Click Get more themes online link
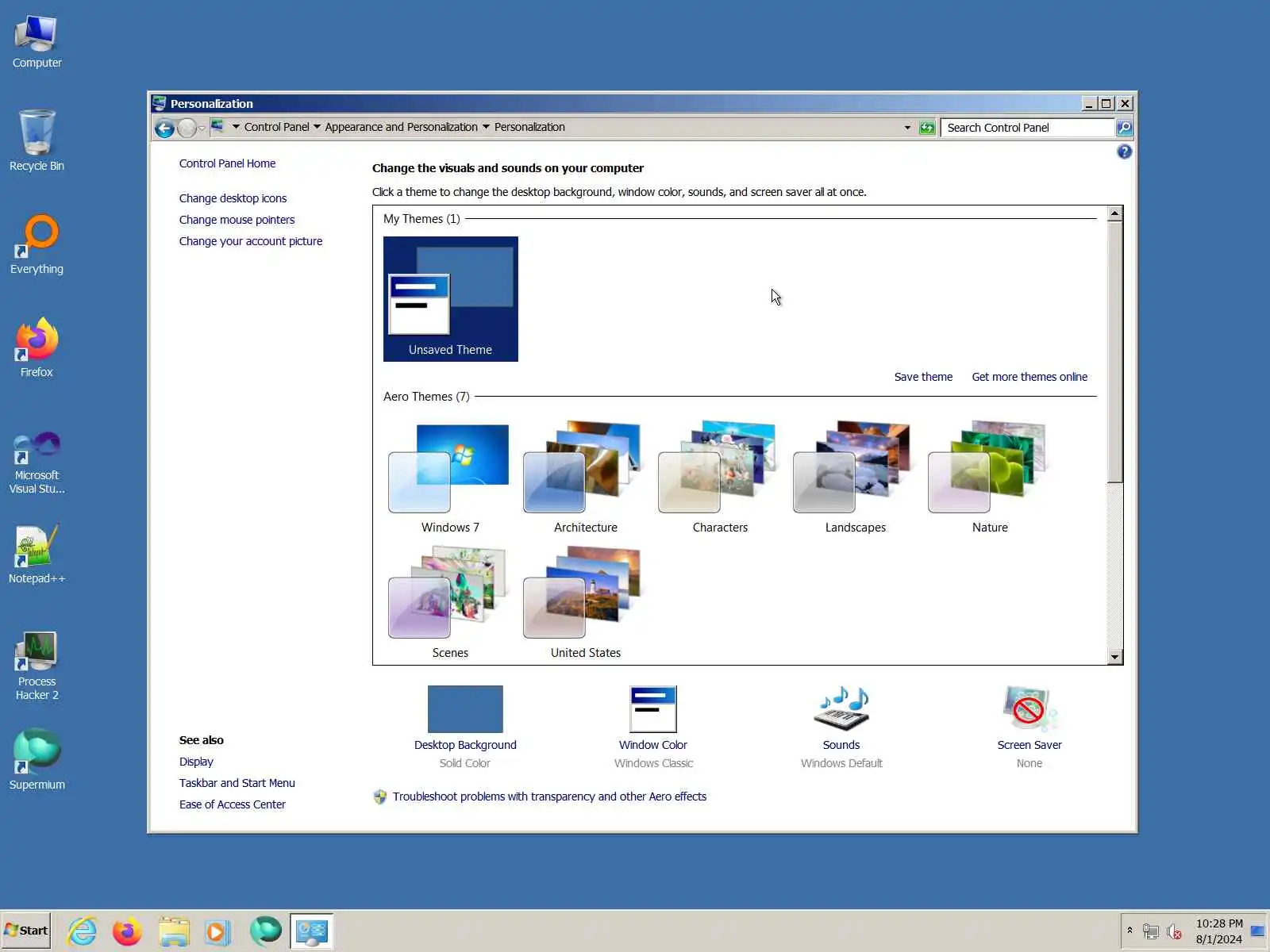Screen dimensions: 1270x952 [x=1029, y=377]
